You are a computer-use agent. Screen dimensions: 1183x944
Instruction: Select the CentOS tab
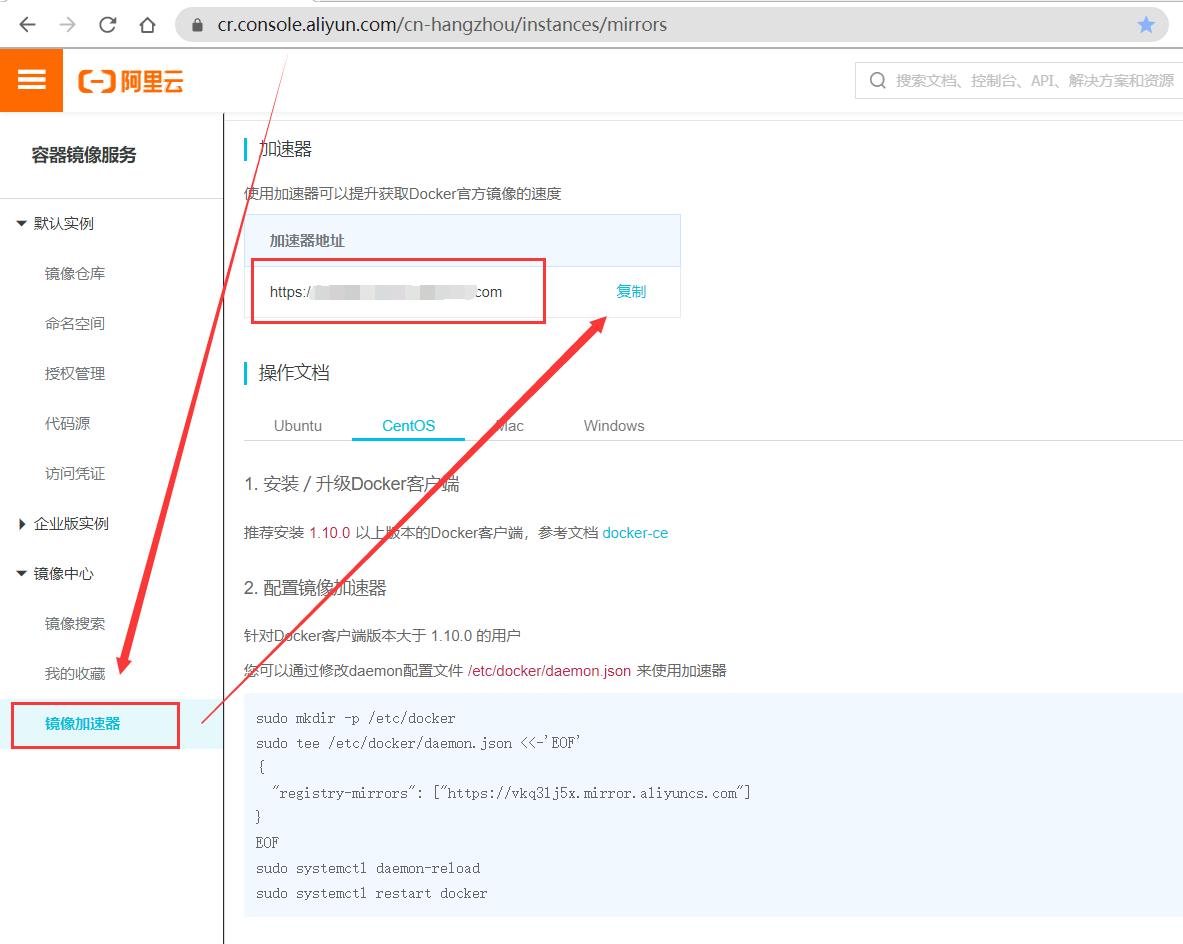pos(408,426)
